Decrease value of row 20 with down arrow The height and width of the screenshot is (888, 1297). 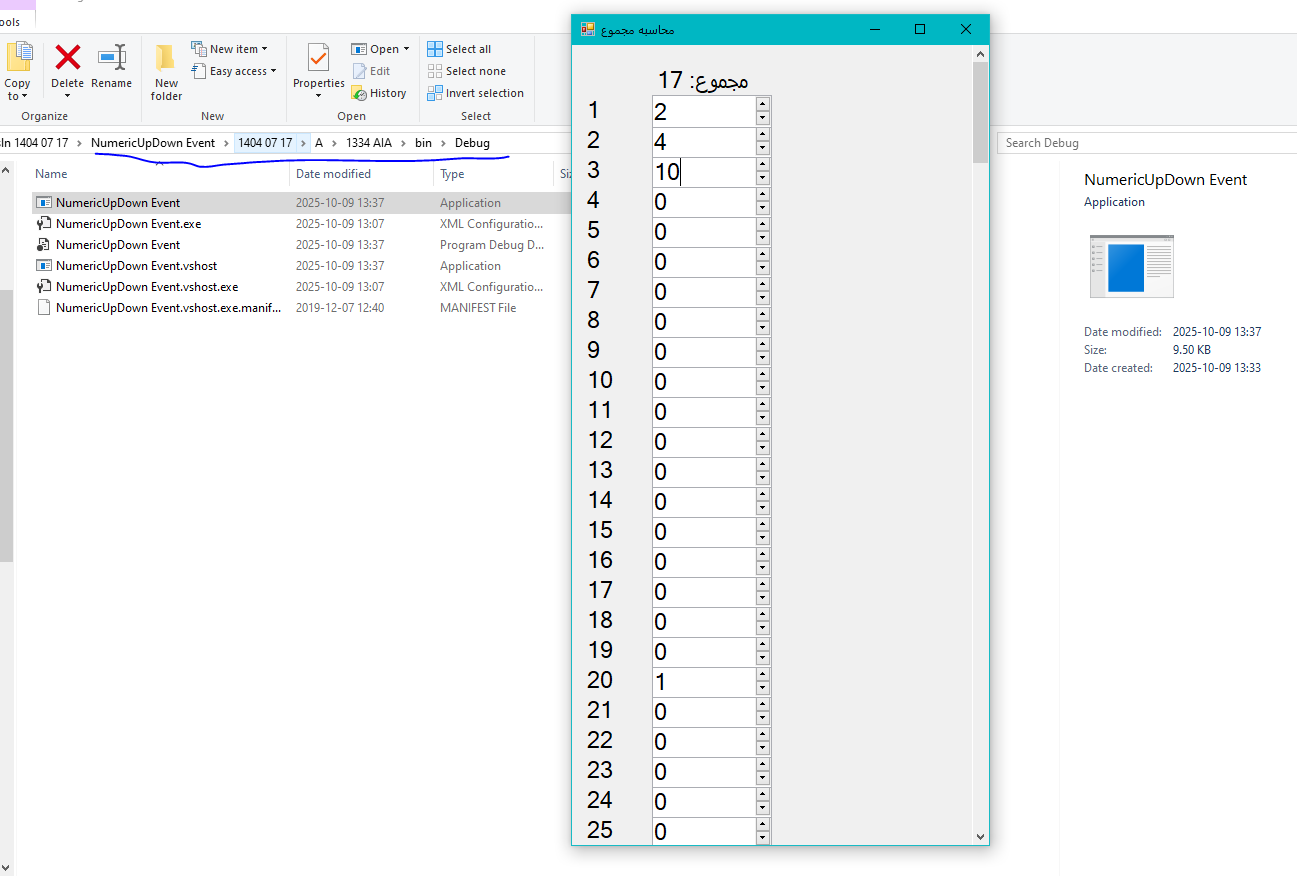763,689
